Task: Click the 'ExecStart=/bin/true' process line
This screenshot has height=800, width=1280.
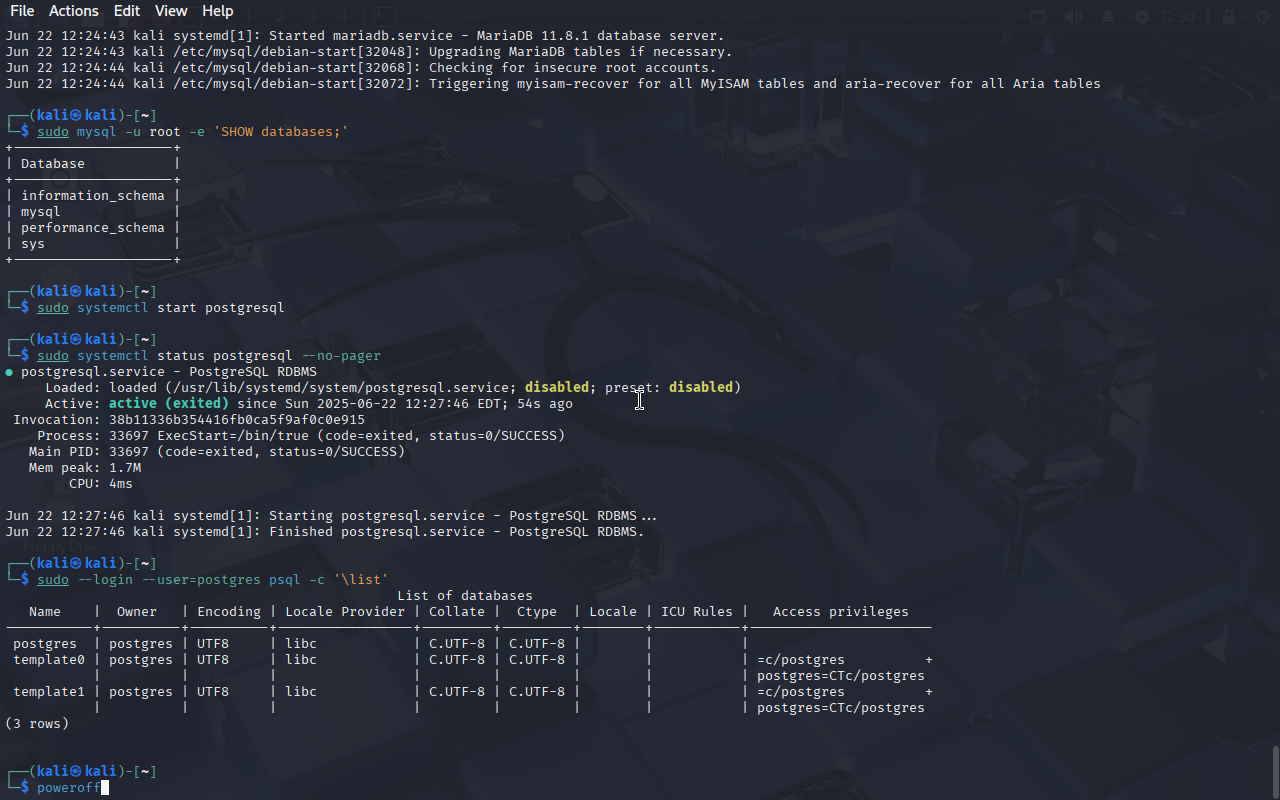Action: click(x=301, y=436)
